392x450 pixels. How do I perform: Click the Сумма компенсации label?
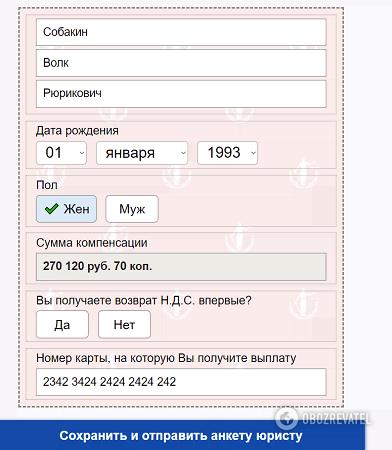92,243
